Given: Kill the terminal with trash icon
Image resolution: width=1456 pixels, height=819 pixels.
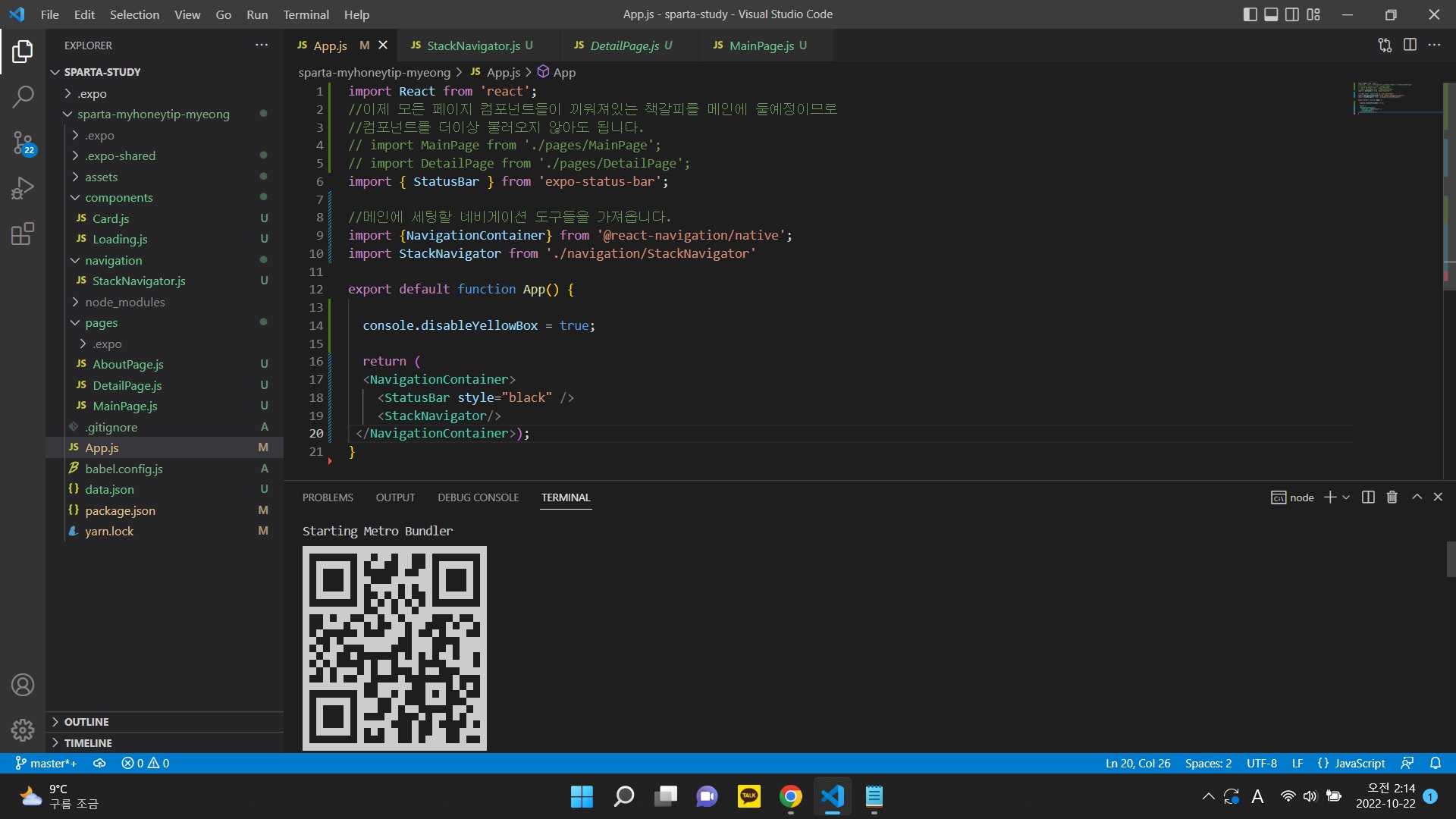Looking at the screenshot, I should [x=1392, y=497].
